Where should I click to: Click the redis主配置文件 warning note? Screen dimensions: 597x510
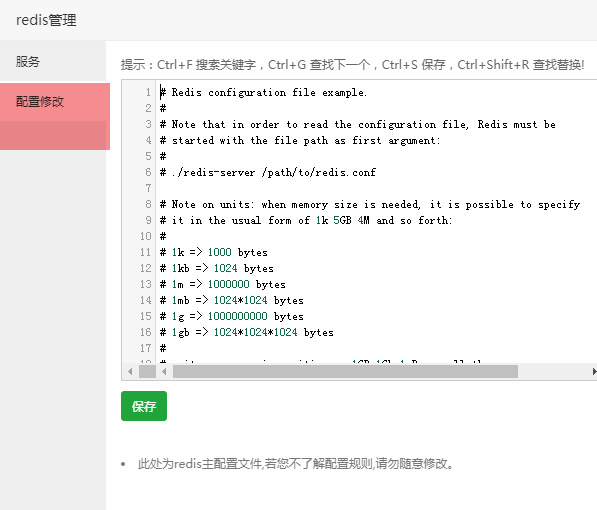pos(295,464)
